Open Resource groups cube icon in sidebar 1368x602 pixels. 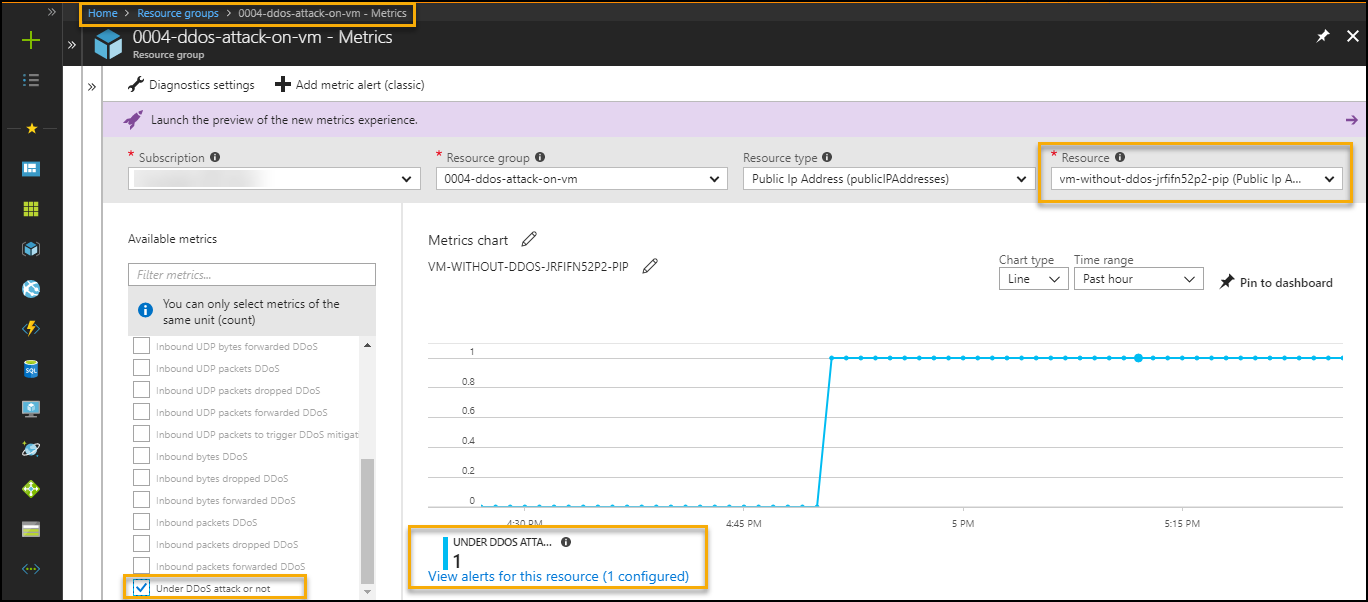click(31, 249)
